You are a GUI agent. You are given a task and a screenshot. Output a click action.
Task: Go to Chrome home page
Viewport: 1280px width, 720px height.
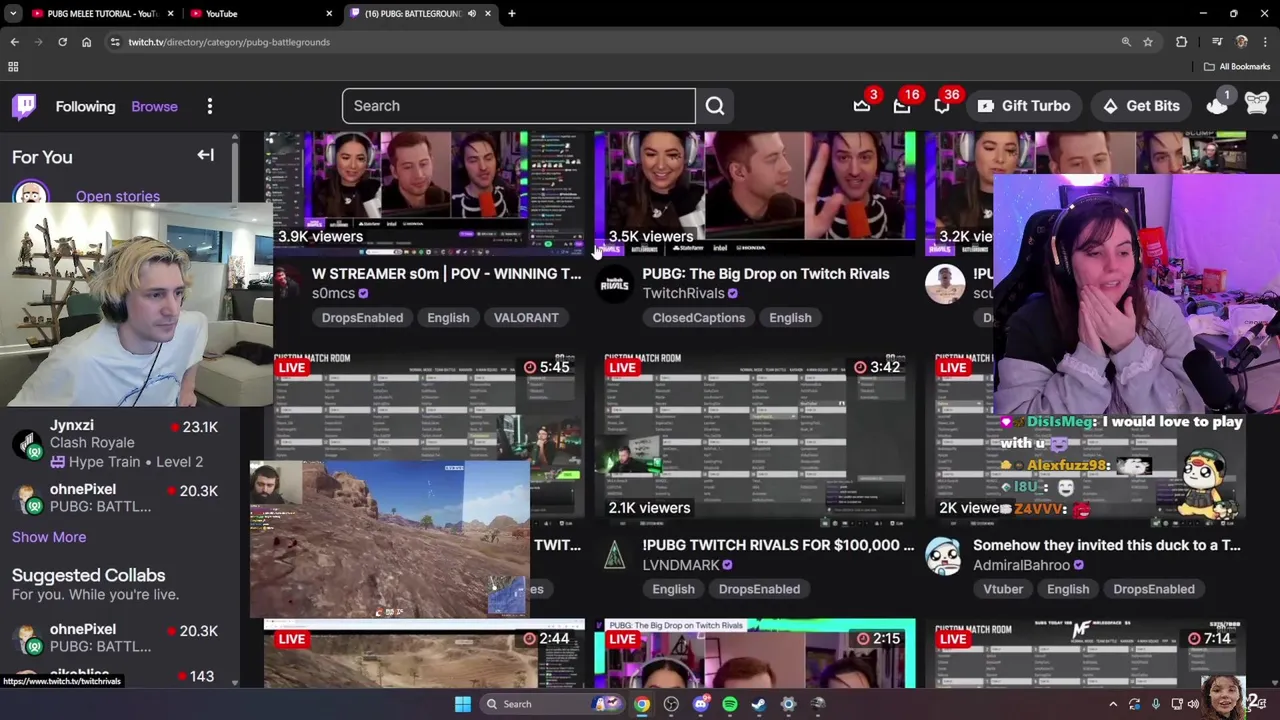[x=86, y=42]
